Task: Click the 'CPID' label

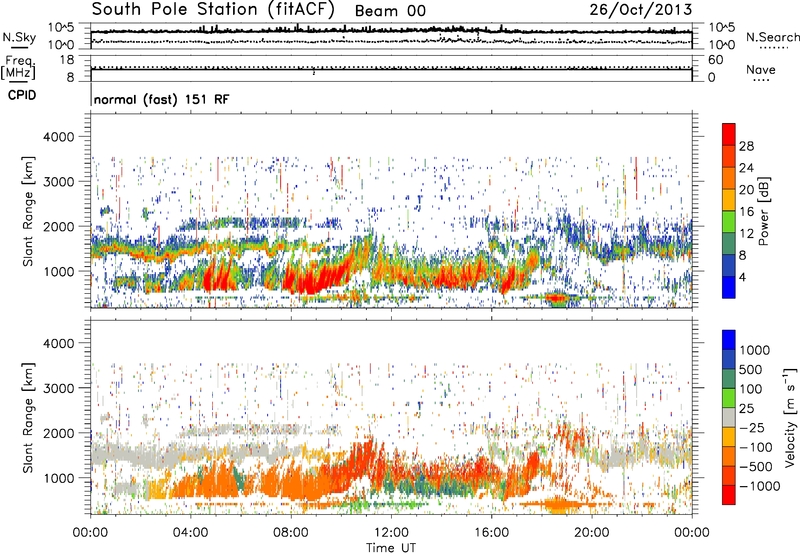Action: [x=22, y=95]
